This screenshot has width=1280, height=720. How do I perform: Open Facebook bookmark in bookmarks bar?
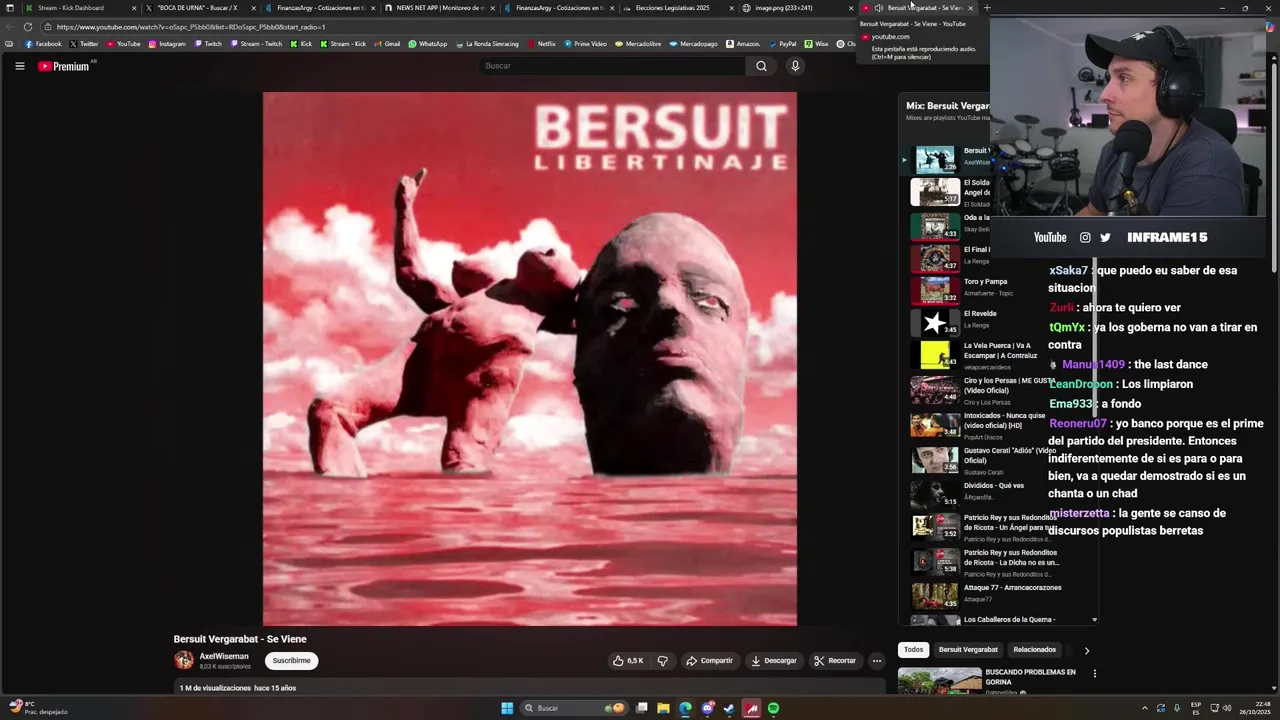43,44
